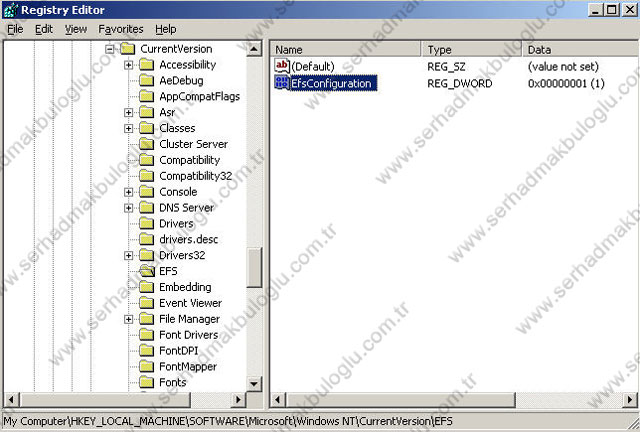Sort values by Data column header

[x=580, y=49]
